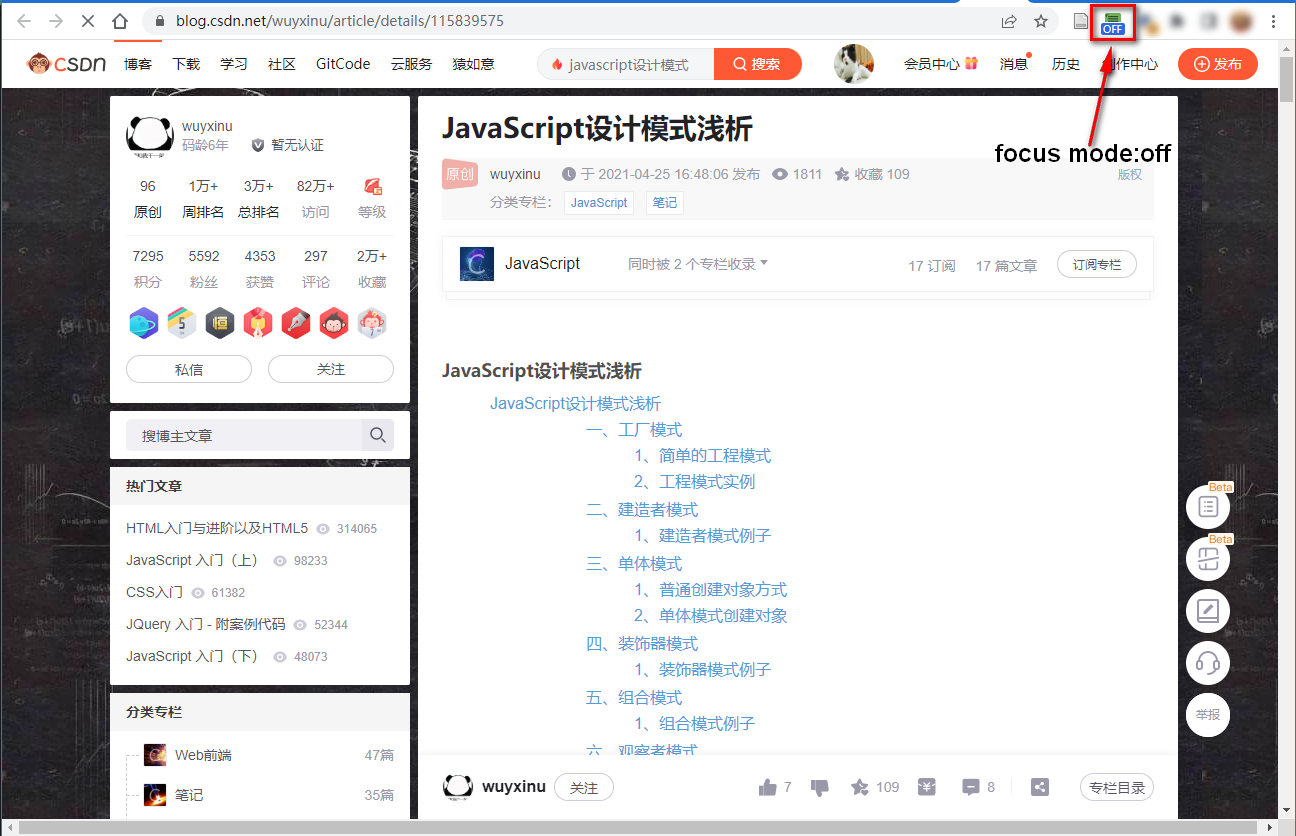Screen dimensions: 1296x836
Task: Jump to 一、工厂模式 in contents
Action: (634, 430)
